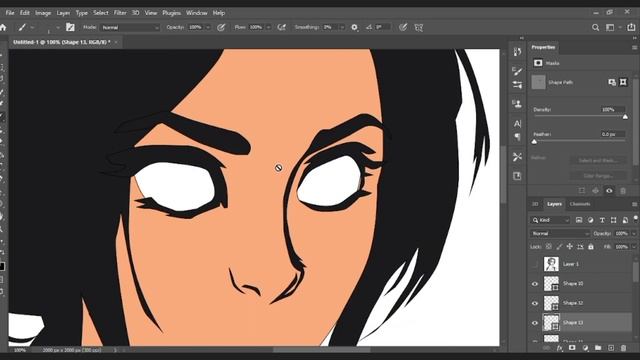Open the Paragraph panel icon
Viewport: 640px width, 360px height.
[517, 137]
